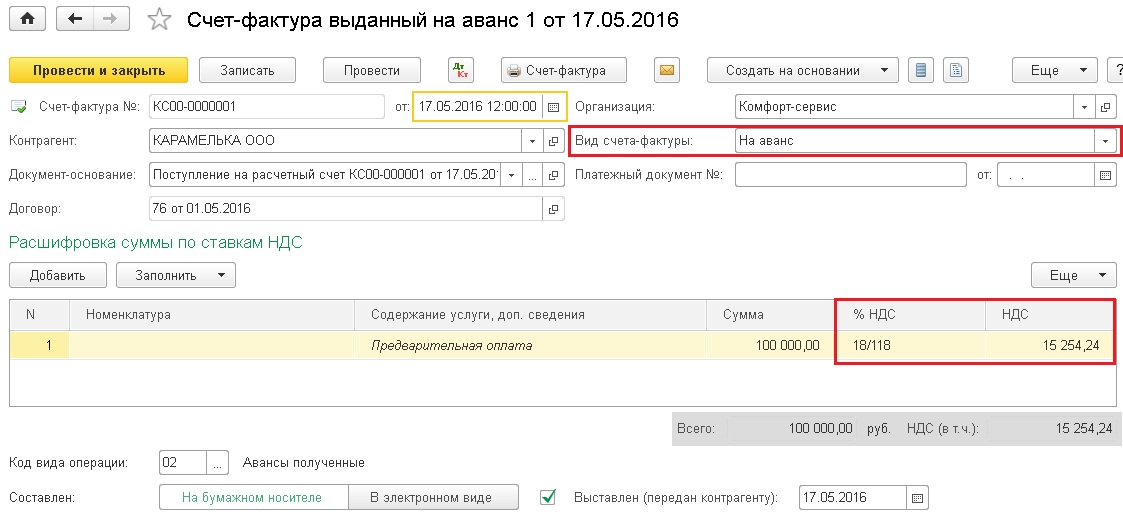Pick operation code via ellipsis button
Image resolution: width=1123 pixels, height=521 pixels.
[x=218, y=463]
